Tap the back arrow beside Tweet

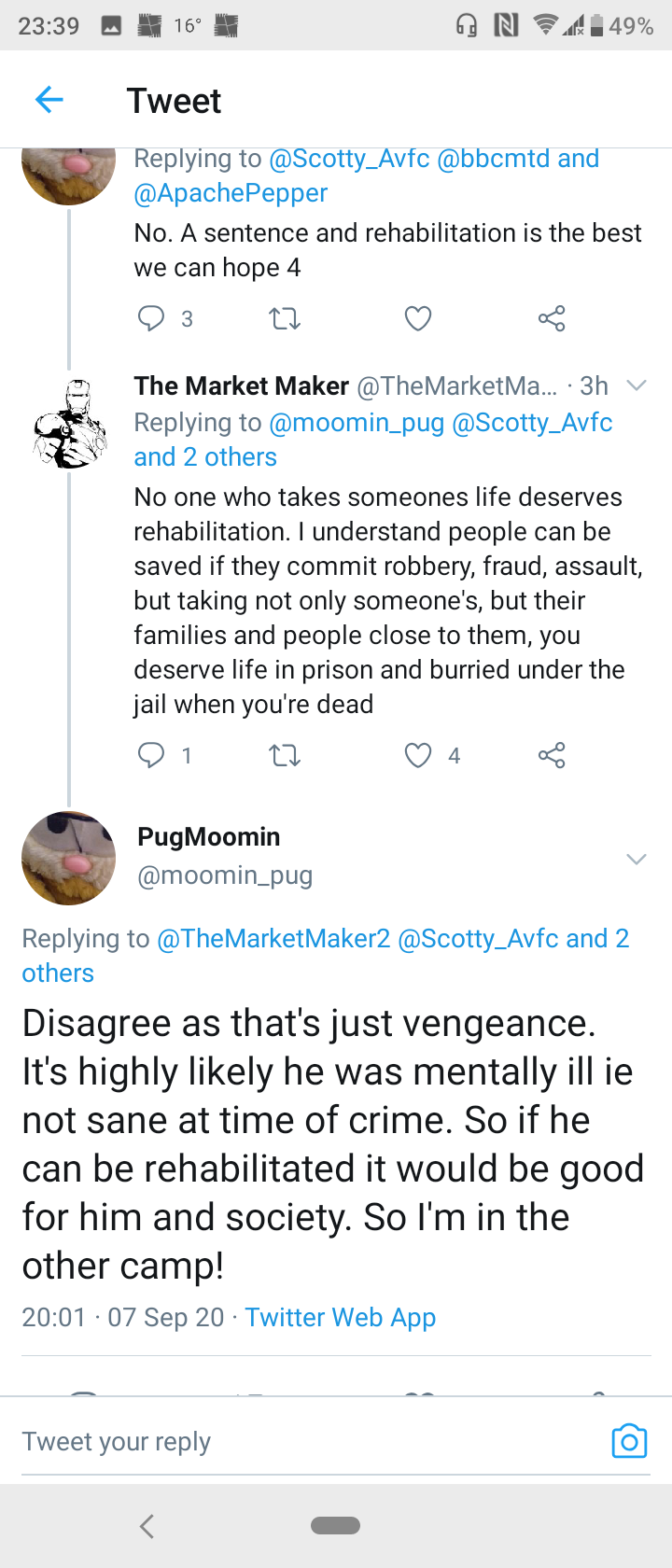click(x=49, y=99)
